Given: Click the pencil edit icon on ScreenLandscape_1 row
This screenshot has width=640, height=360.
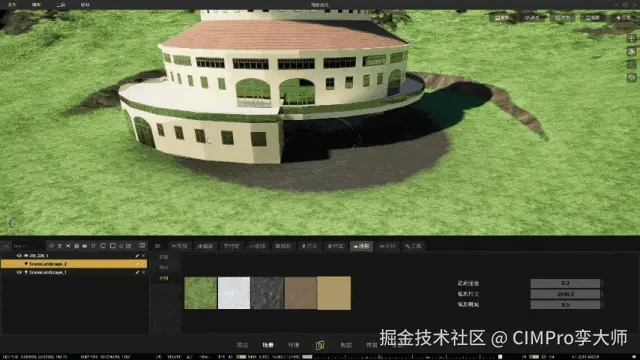Looking at the screenshot, I should pyautogui.click(x=137, y=272).
